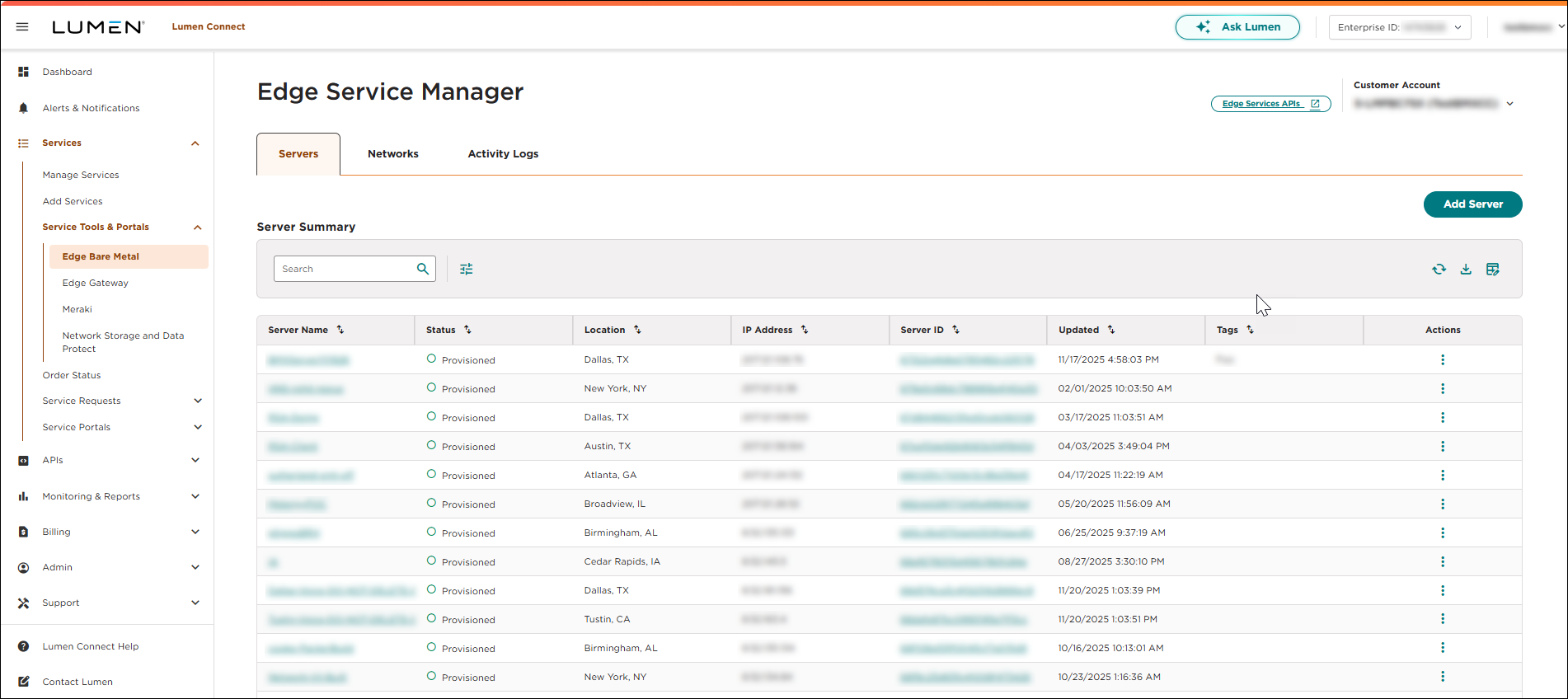Viewport: 1568px width, 699px height.
Task: Click the Search input field
Action: [x=345, y=269]
